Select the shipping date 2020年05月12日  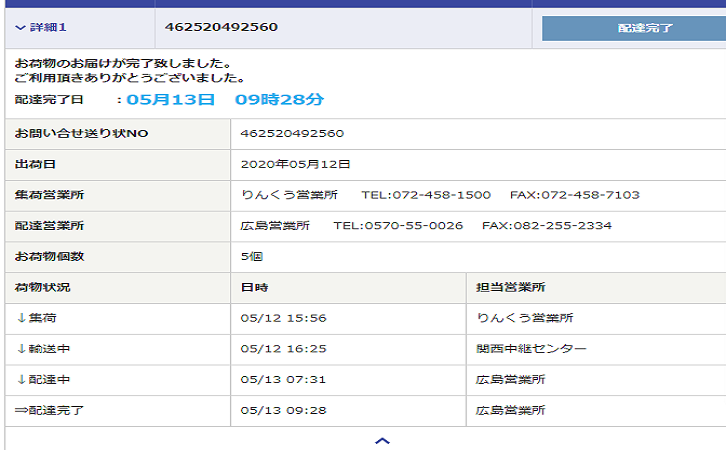[x=295, y=164]
